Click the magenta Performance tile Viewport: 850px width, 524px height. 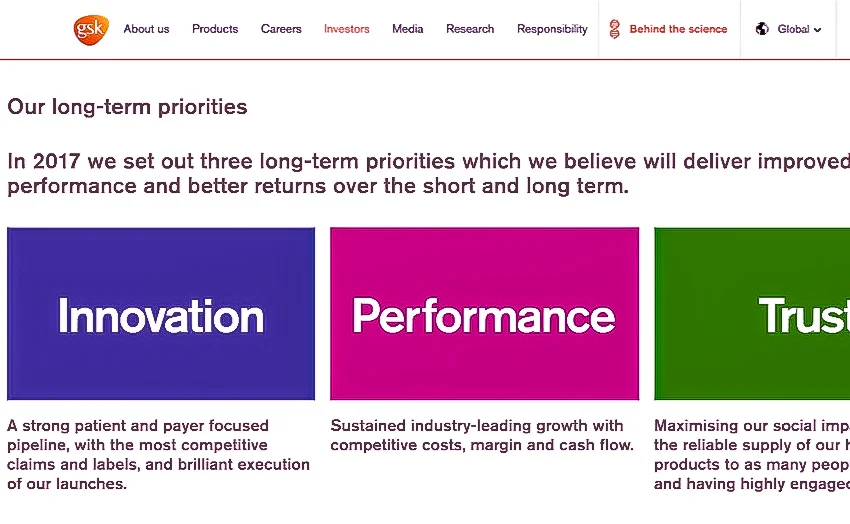(485, 314)
